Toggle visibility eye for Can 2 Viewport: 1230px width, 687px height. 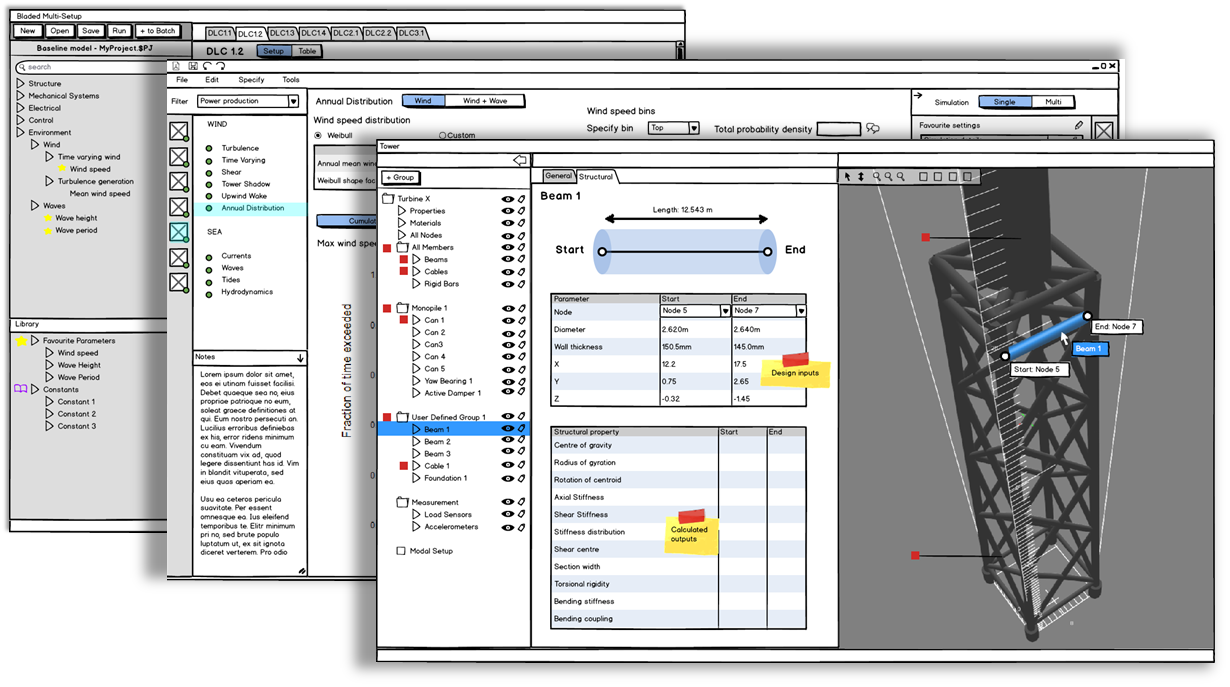(508, 332)
